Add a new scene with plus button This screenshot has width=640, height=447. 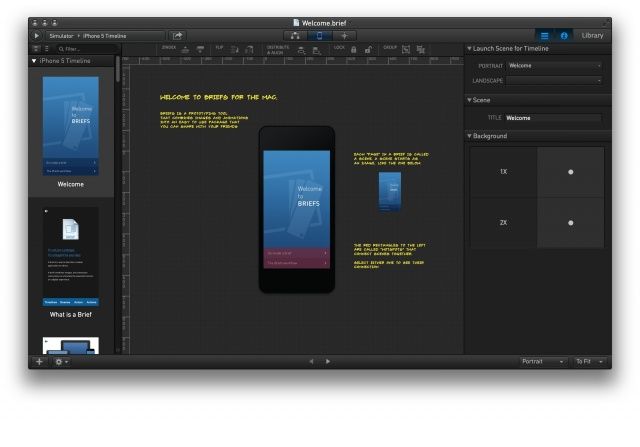point(39,361)
